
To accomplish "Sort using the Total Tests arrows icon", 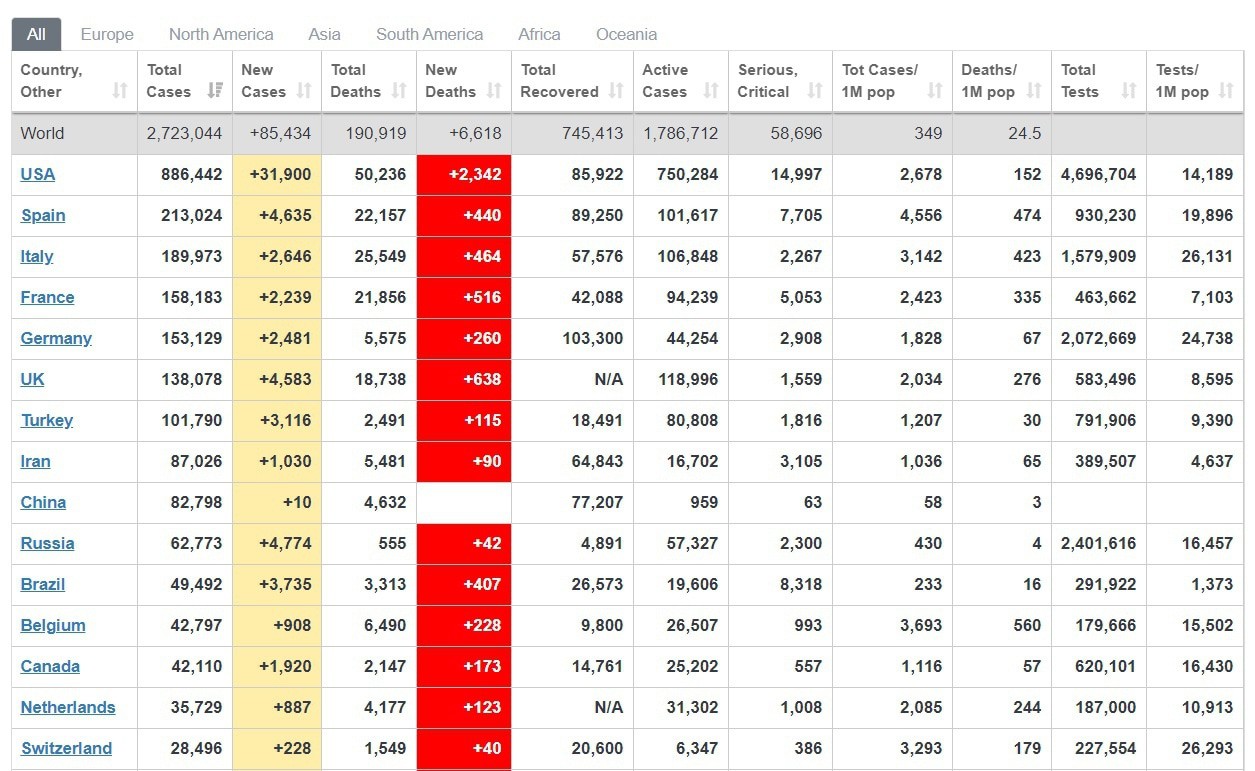I will coord(1129,91).
